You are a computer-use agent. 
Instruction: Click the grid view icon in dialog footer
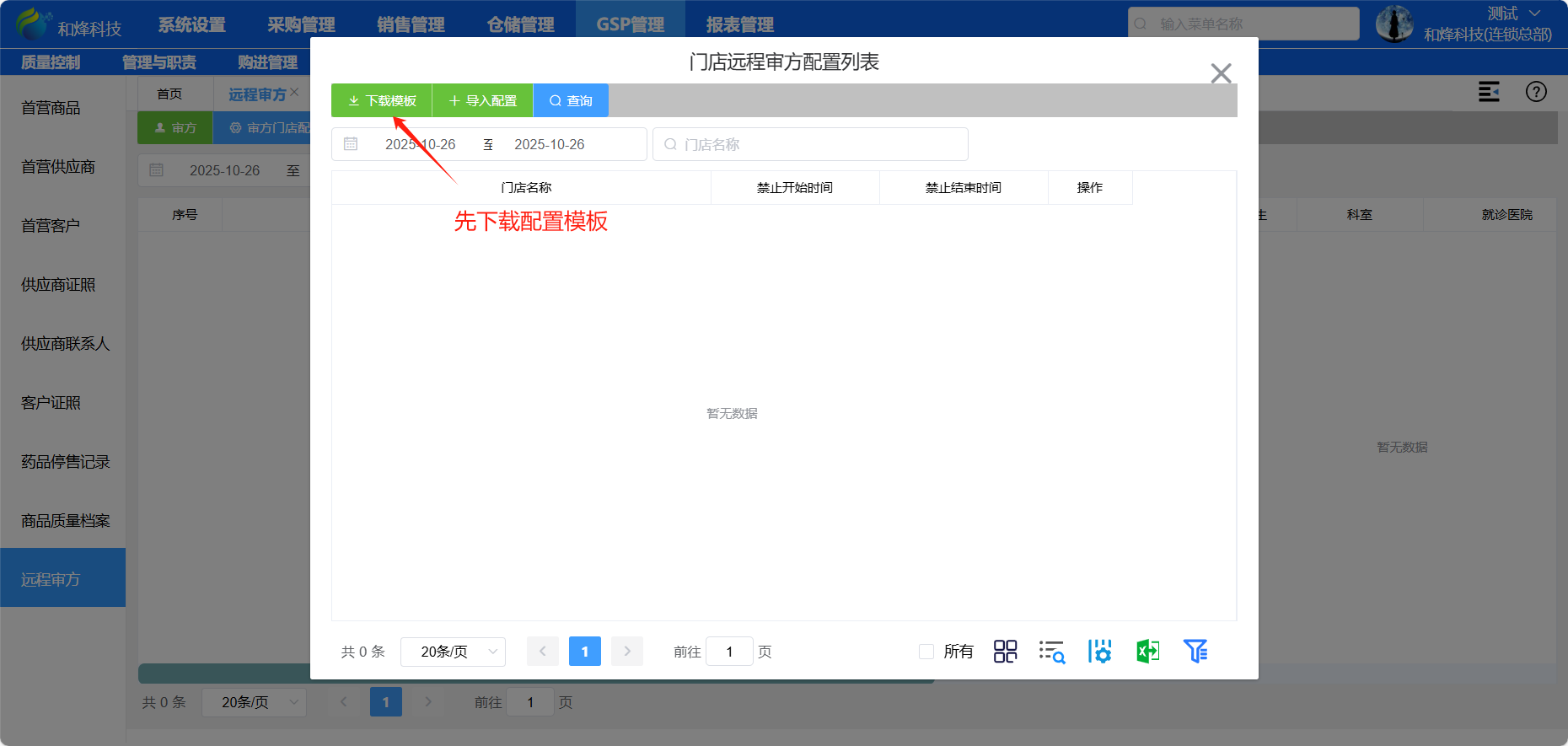[x=1005, y=652]
